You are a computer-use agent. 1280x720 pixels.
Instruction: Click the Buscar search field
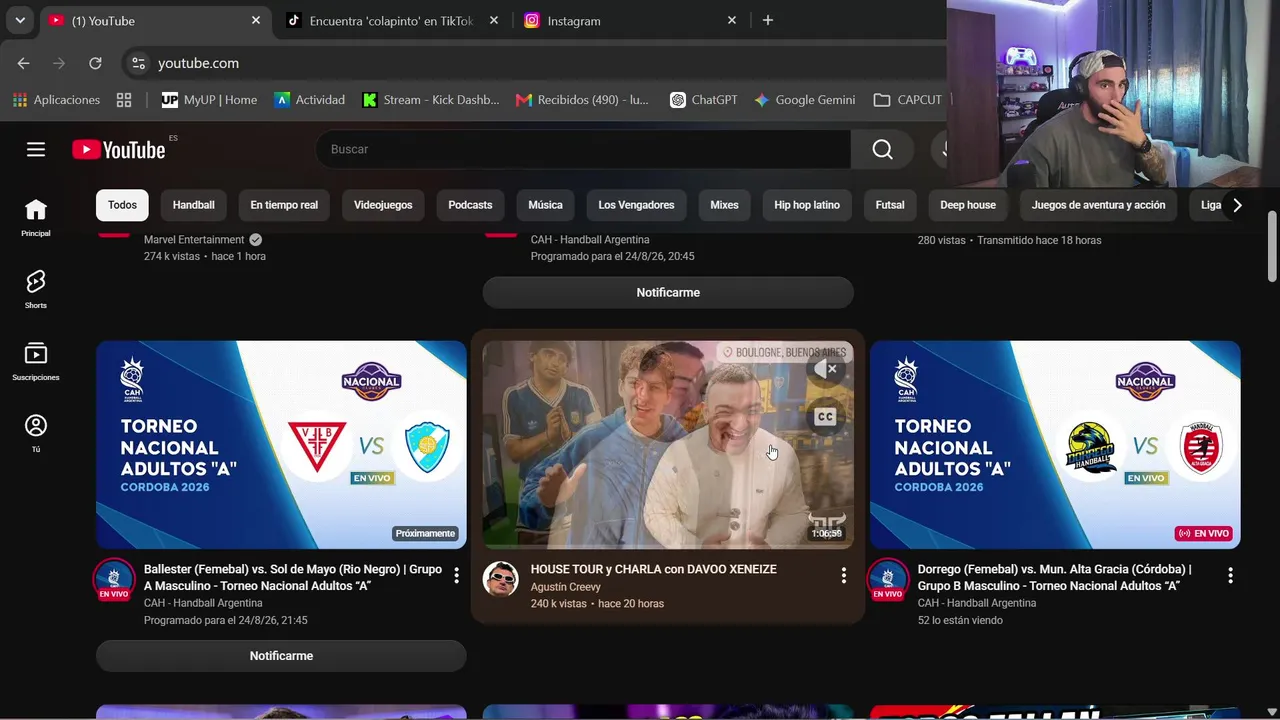point(583,149)
